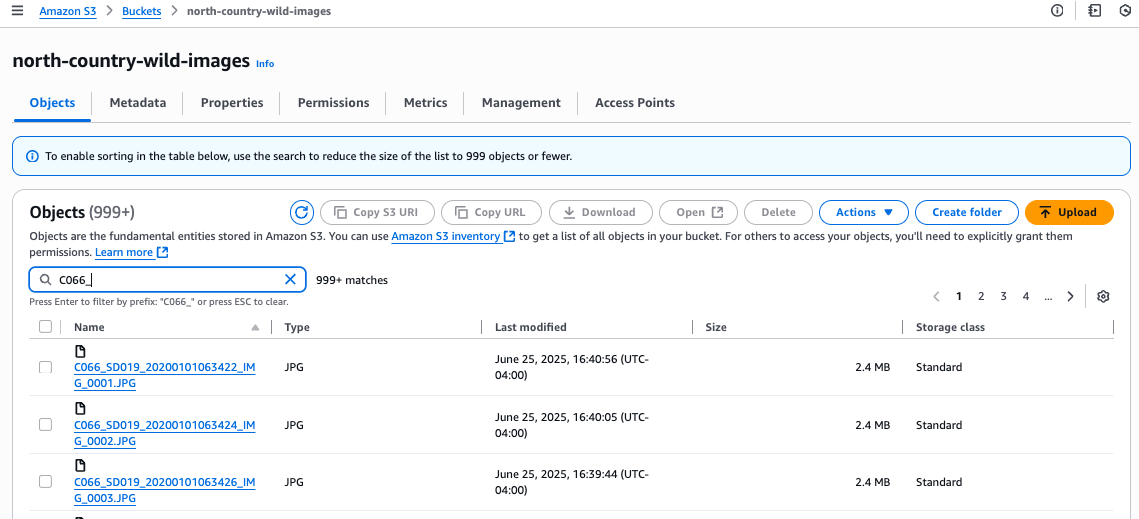Select checkbox for IMG_0003.JPG row

(x=45, y=481)
